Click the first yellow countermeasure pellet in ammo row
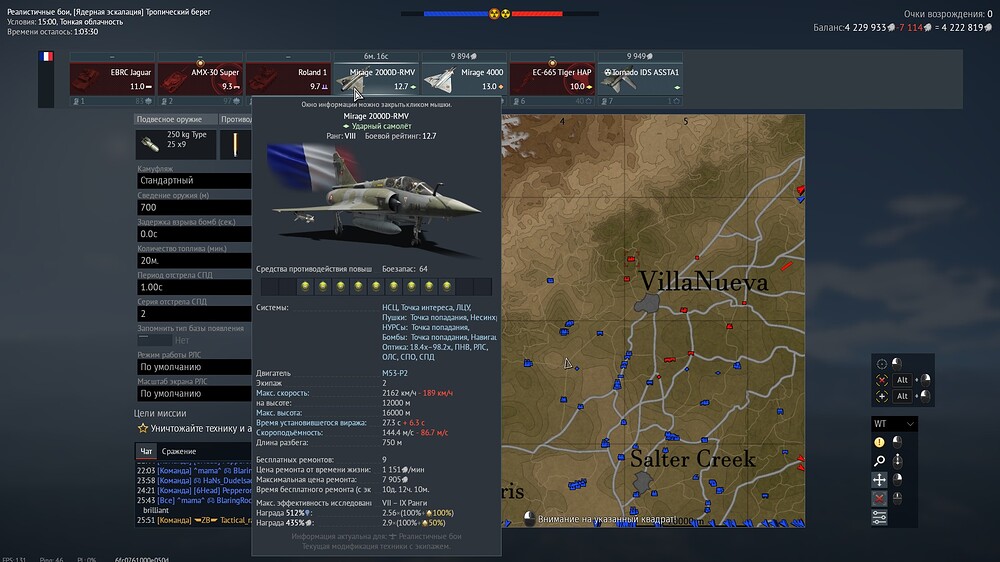The height and width of the screenshot is (562, 1000). 305,286
